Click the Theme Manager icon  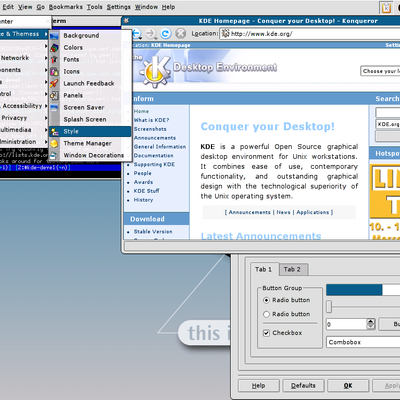54,144
